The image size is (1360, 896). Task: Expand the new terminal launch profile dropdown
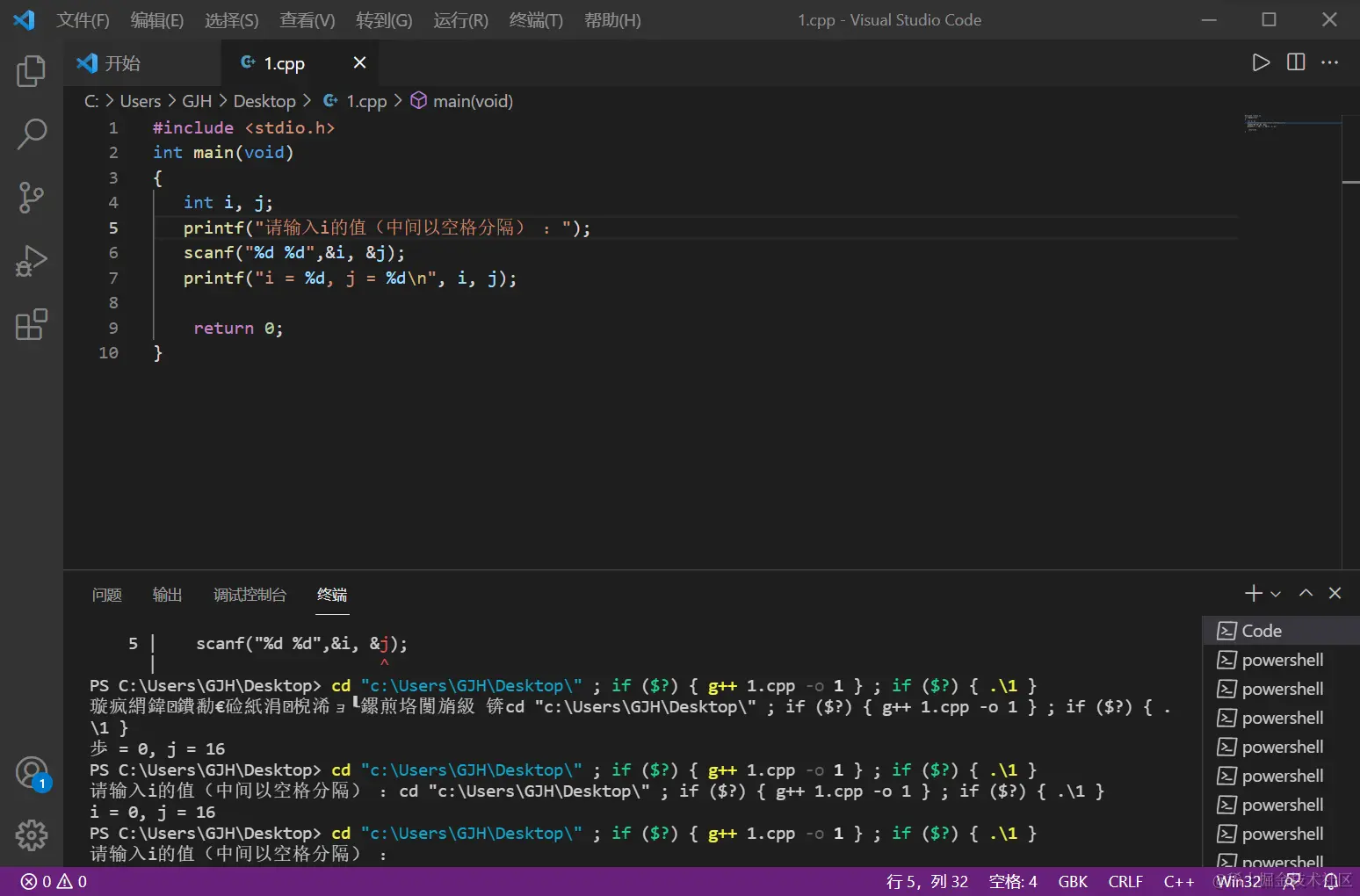point(1276,595)
